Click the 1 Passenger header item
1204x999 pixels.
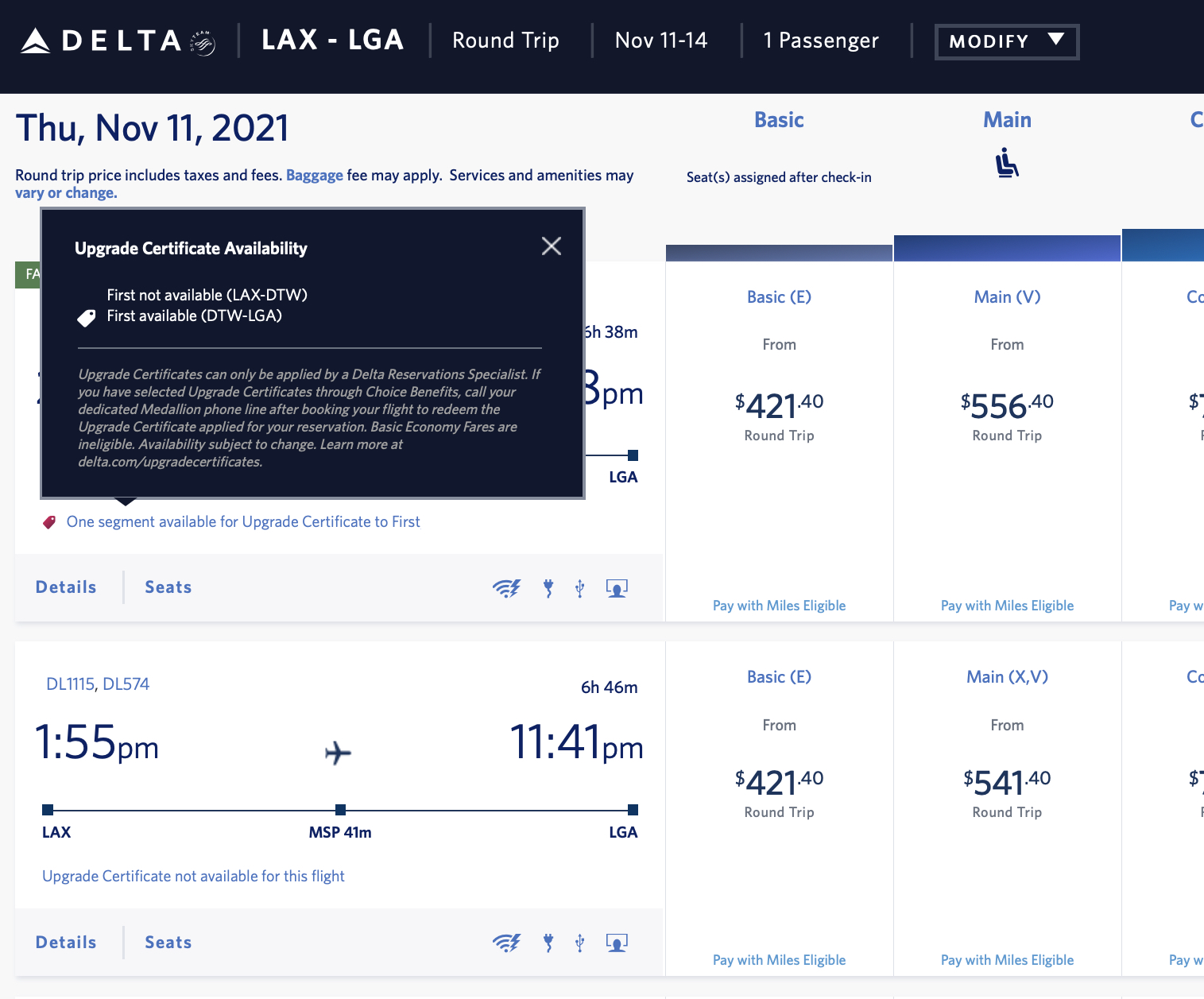(820, 40)
